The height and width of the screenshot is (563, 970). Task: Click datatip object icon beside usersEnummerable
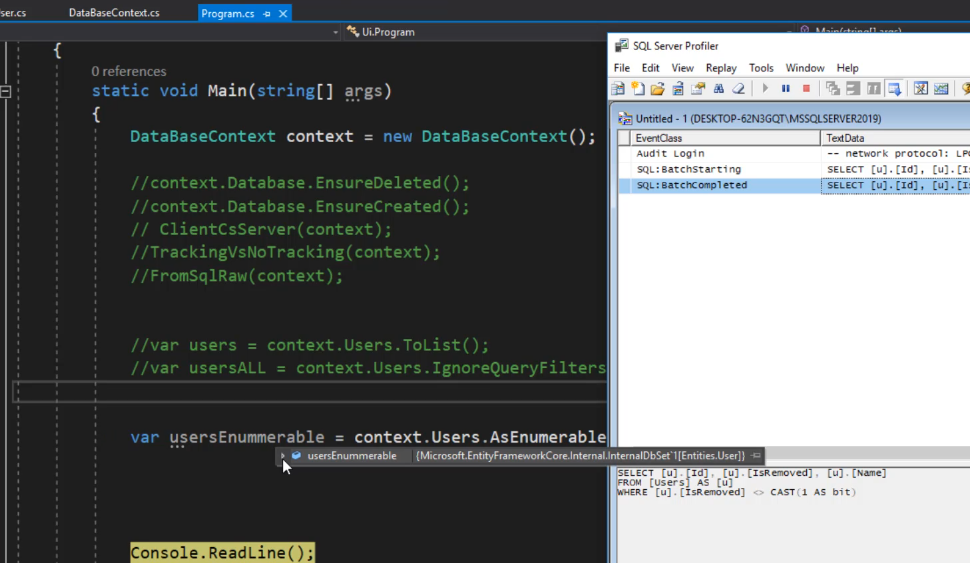tap(296, 455)
